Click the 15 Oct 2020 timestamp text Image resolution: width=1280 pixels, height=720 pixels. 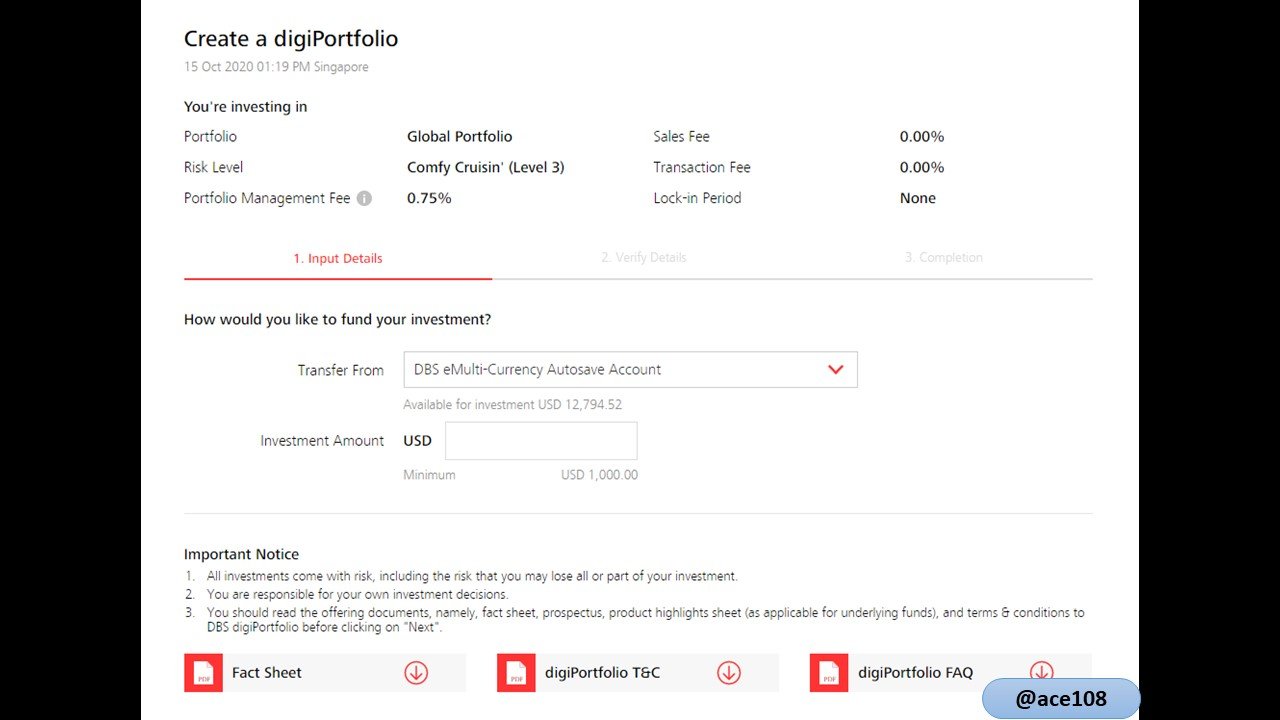(x=276, y=67)
